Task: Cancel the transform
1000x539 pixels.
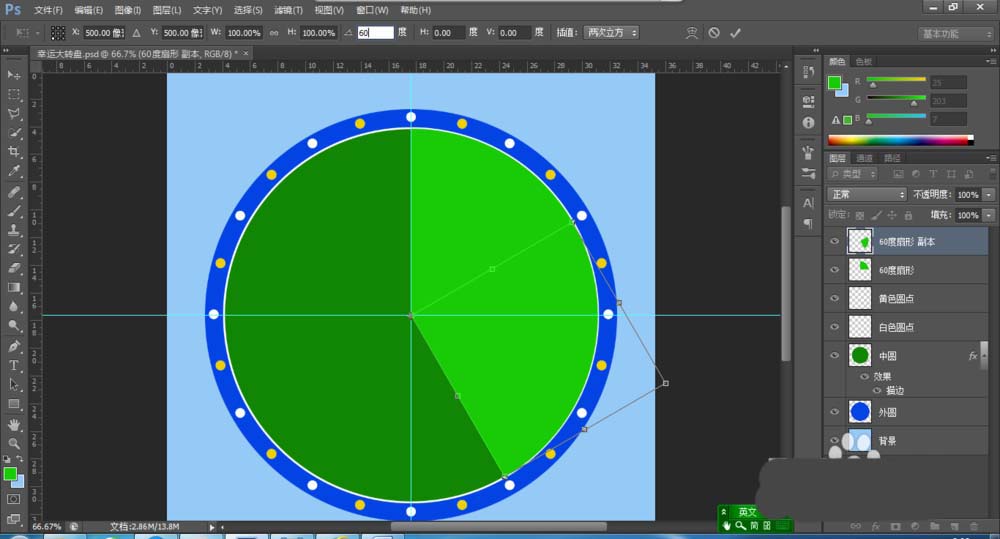Action: coord(714,33)
